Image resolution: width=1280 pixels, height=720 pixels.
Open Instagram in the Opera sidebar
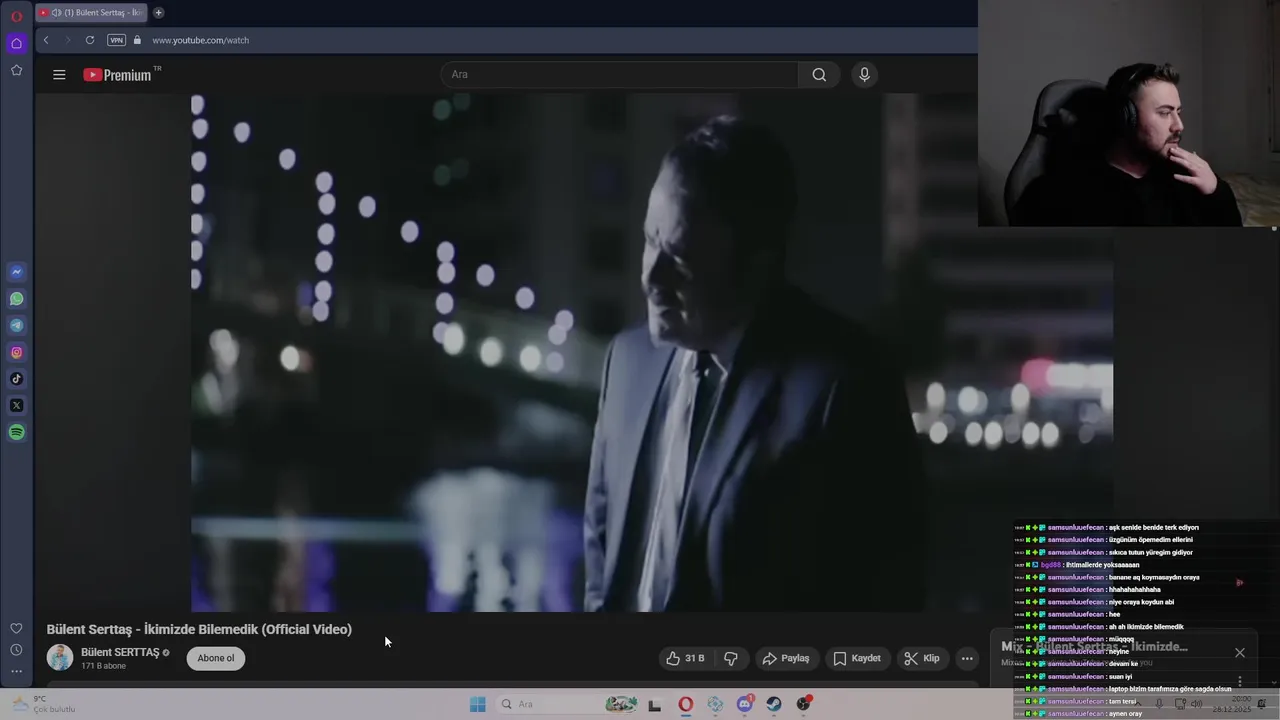(16, 352)
